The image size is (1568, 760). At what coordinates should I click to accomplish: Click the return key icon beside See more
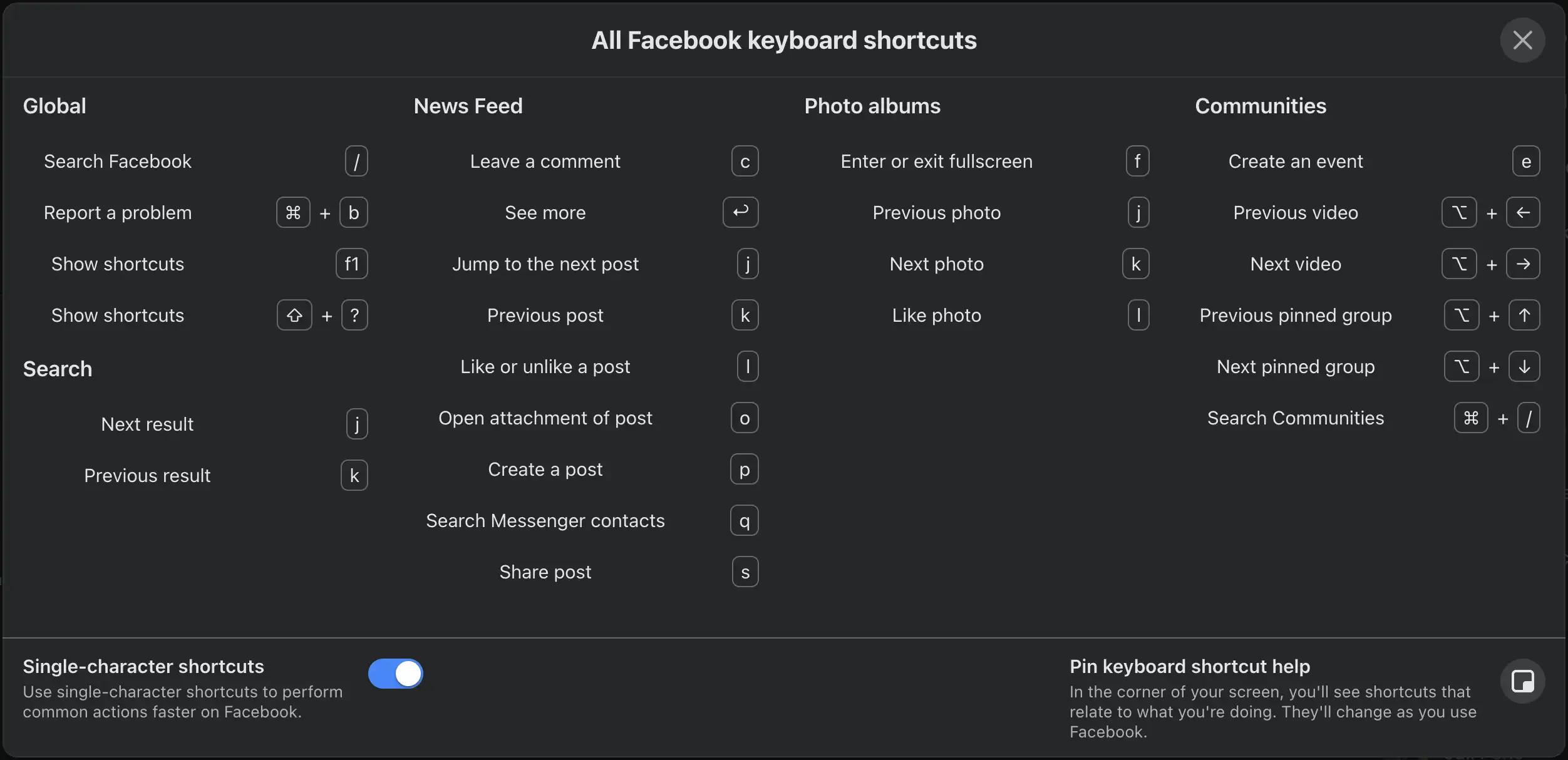(x=741, y=212)
